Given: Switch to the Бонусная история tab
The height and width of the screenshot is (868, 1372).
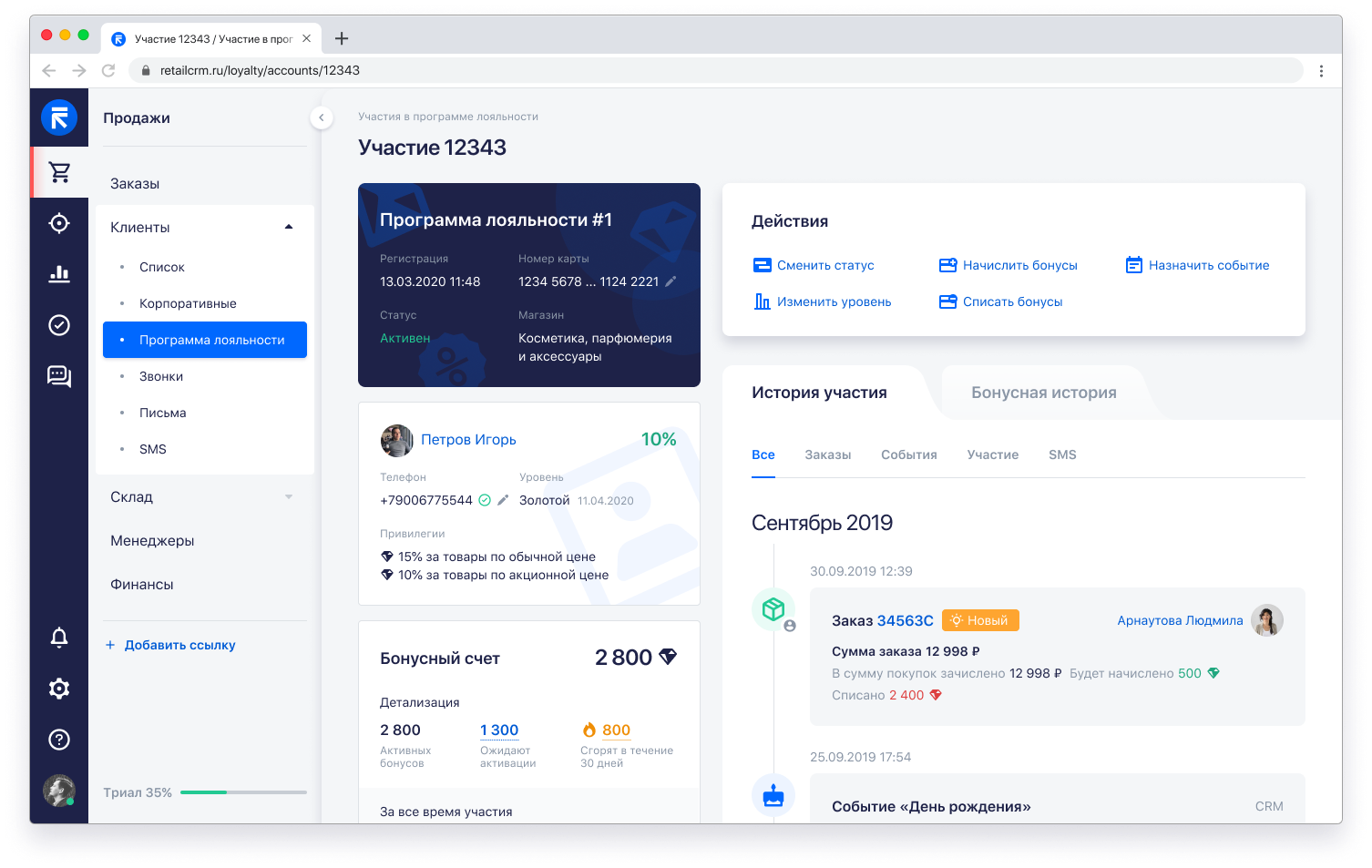Looking at the screenshot, I should (1042, 392).
